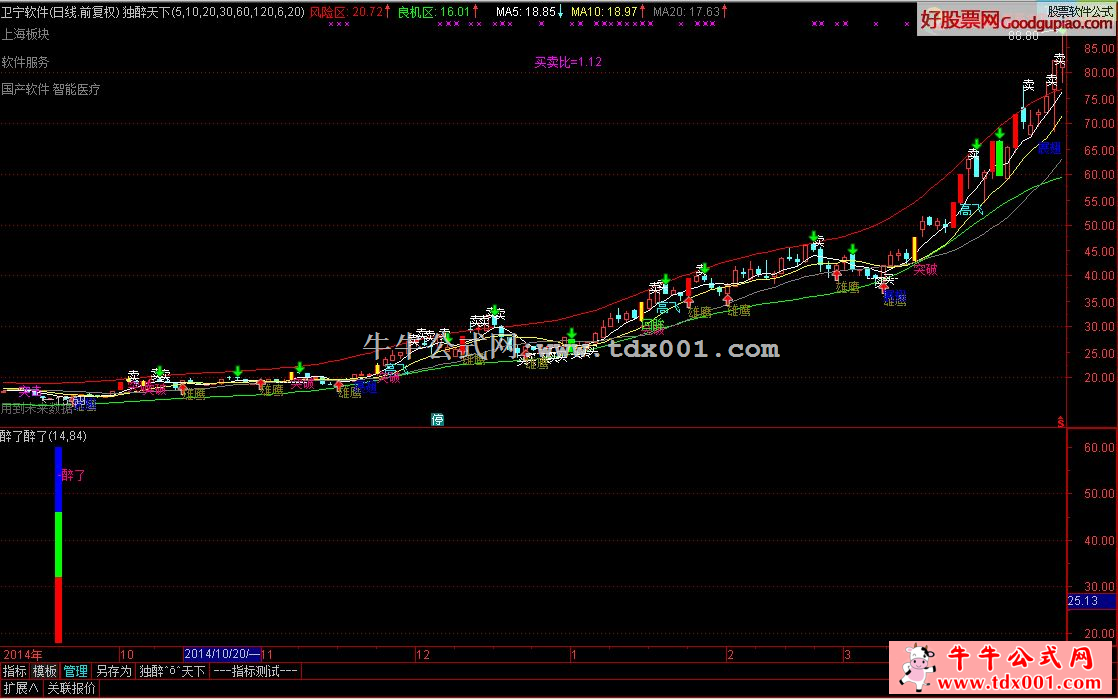
Task: Click the 2014/10/20 highlighted date marker
Action: (222, 654)
